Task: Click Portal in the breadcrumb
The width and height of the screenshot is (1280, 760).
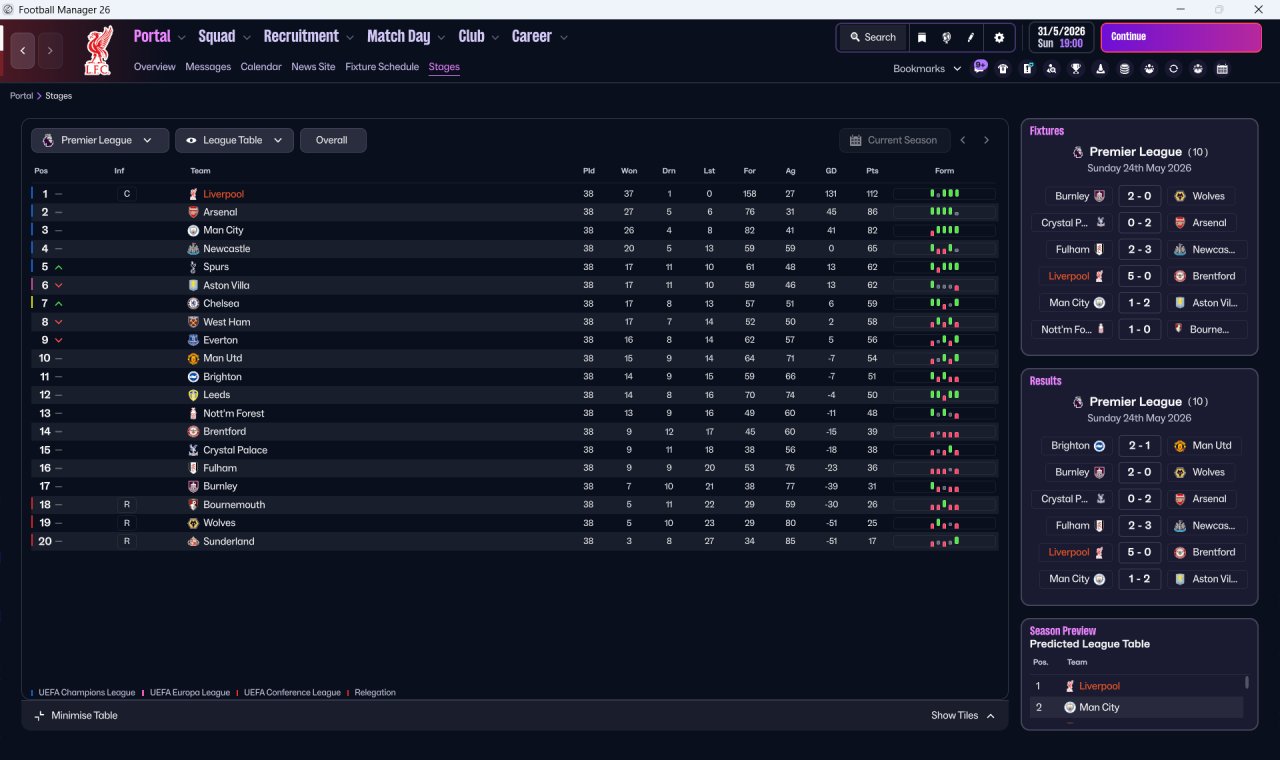Action: 21,96
